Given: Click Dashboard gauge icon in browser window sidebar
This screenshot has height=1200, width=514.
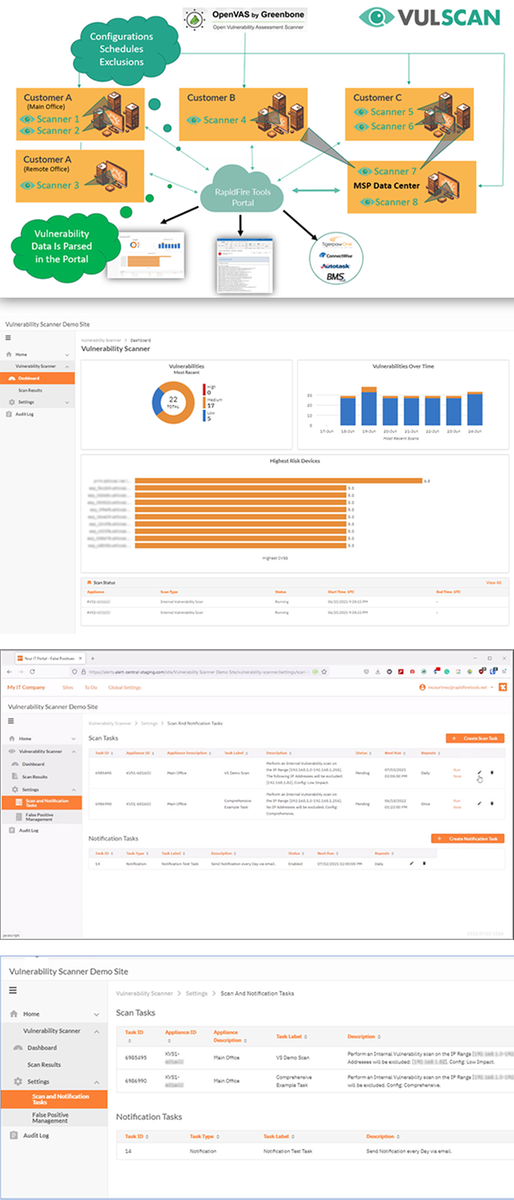Looking at the screenshot, I should click(14, 764).
